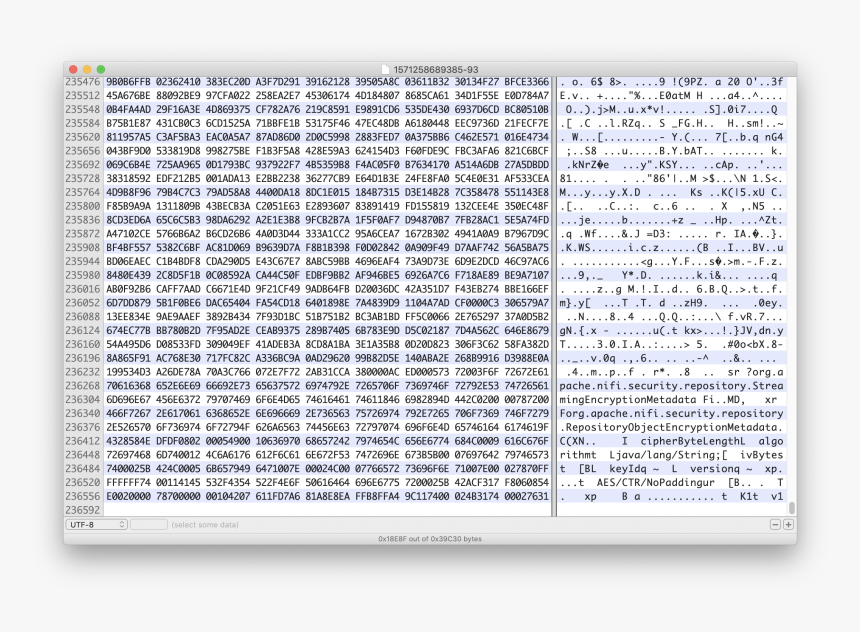This screenshot has width=860, height=632.
Task: Click hex group 6CD1525A
Action: tap(228, 123)
